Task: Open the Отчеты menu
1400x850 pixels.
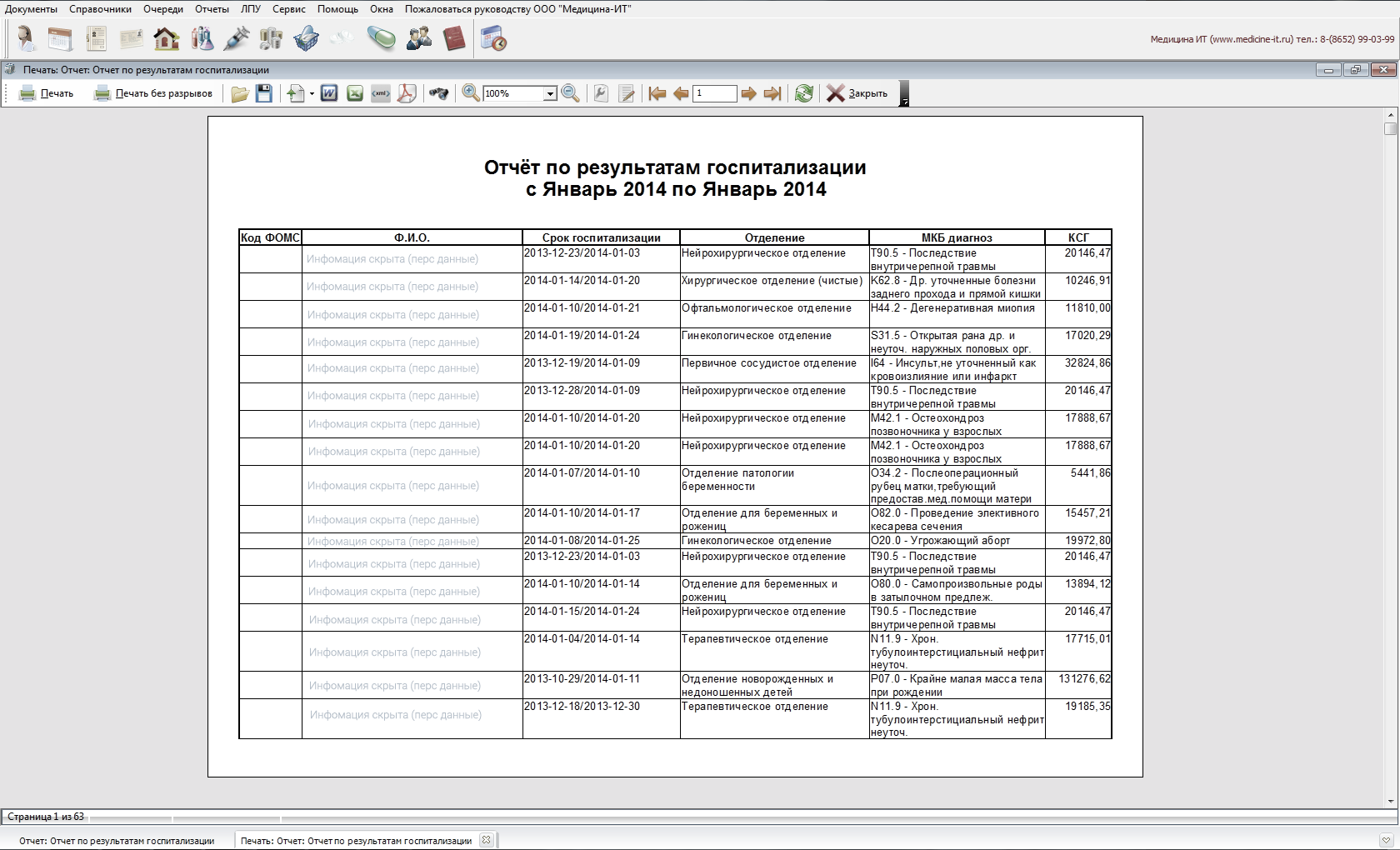Action: coord(212,9)
